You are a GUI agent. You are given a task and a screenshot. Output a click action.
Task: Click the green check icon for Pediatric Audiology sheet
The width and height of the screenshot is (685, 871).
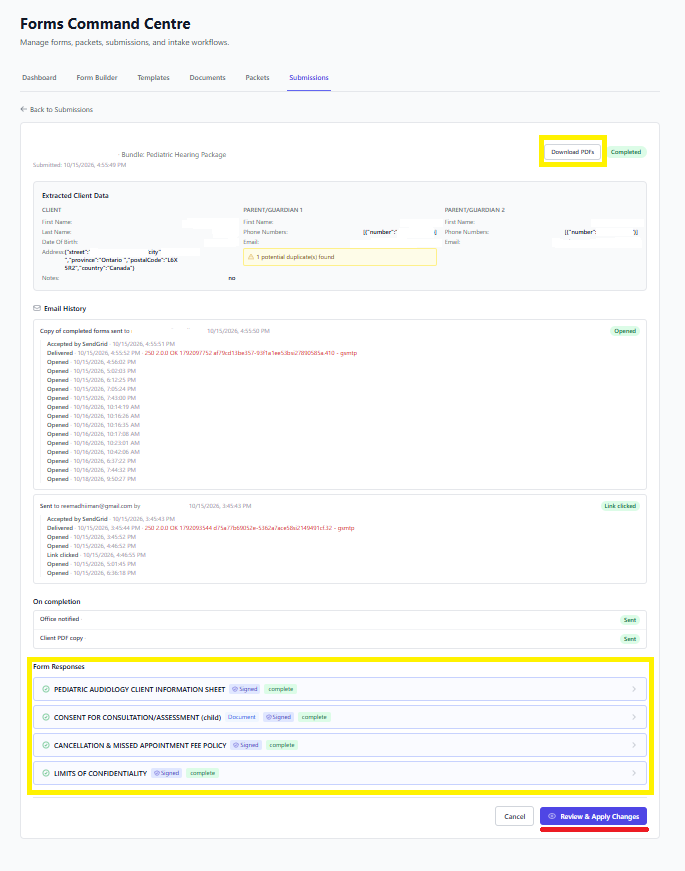coord(46,689)
